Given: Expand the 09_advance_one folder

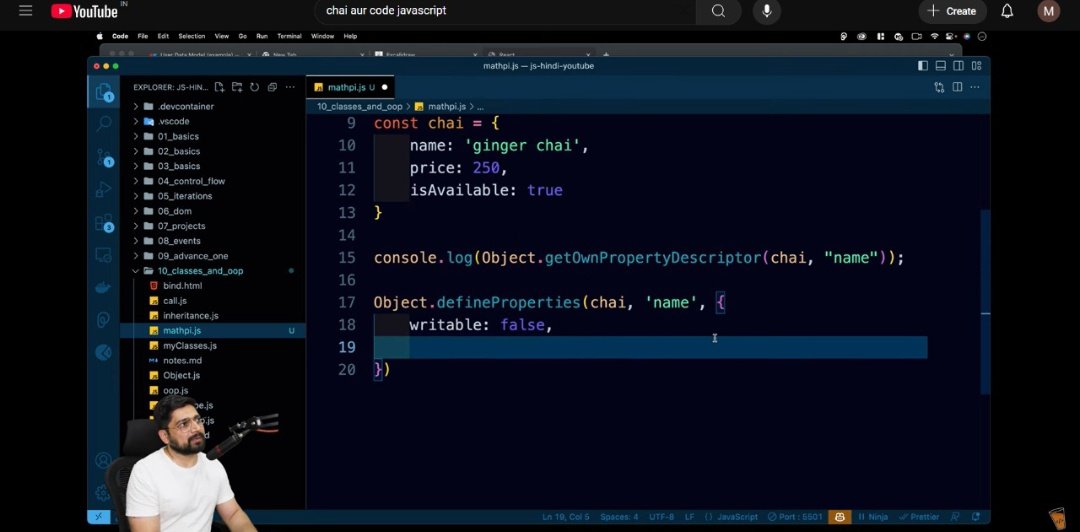Looking at the screenshot, I should pos(212,256).
